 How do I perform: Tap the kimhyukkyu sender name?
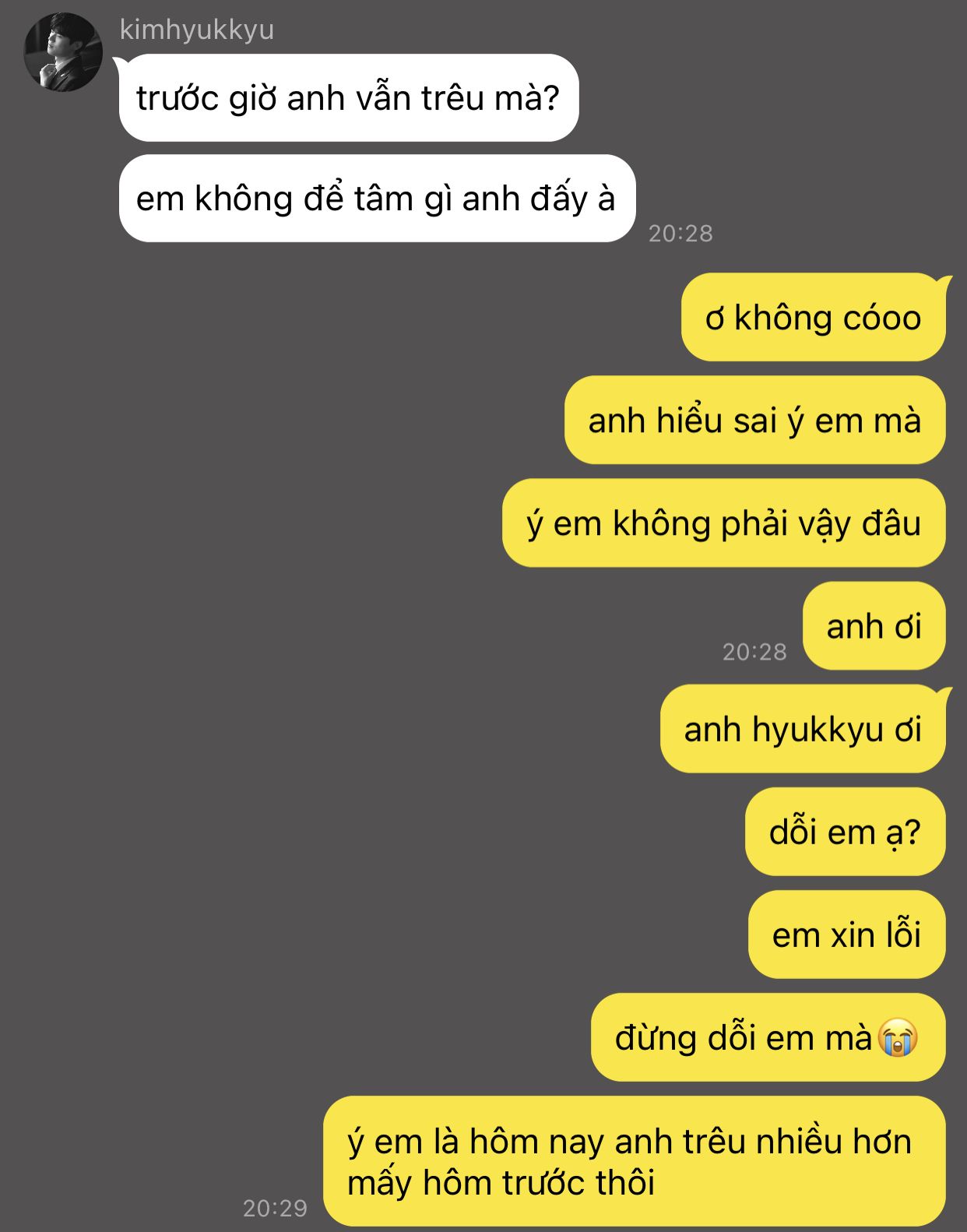(196, 30)
